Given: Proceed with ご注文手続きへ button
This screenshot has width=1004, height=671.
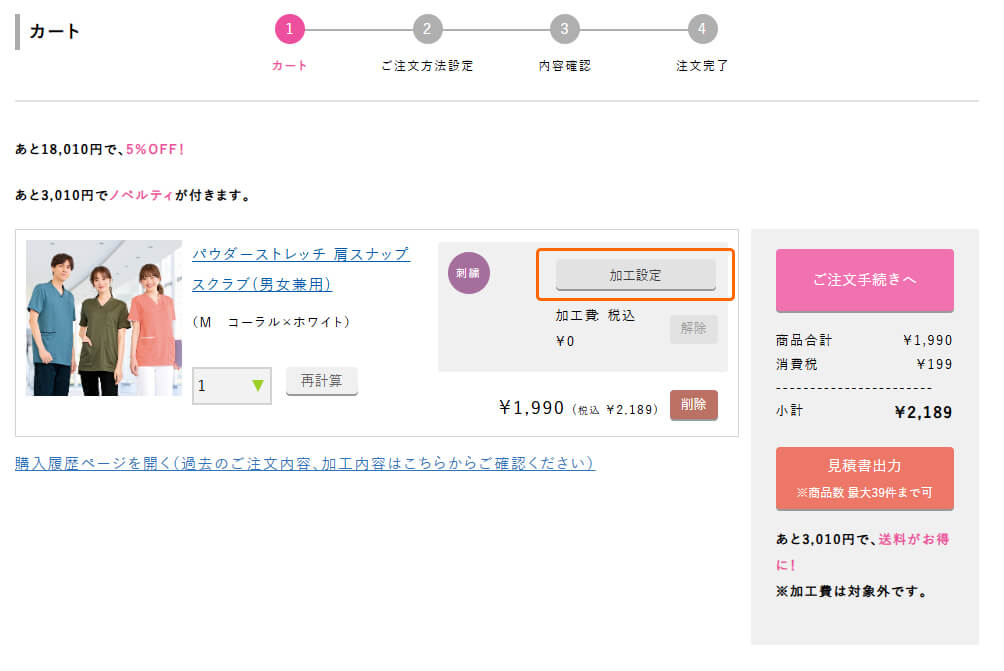Looking at the screenshot, I should click(x=864, y=280).
